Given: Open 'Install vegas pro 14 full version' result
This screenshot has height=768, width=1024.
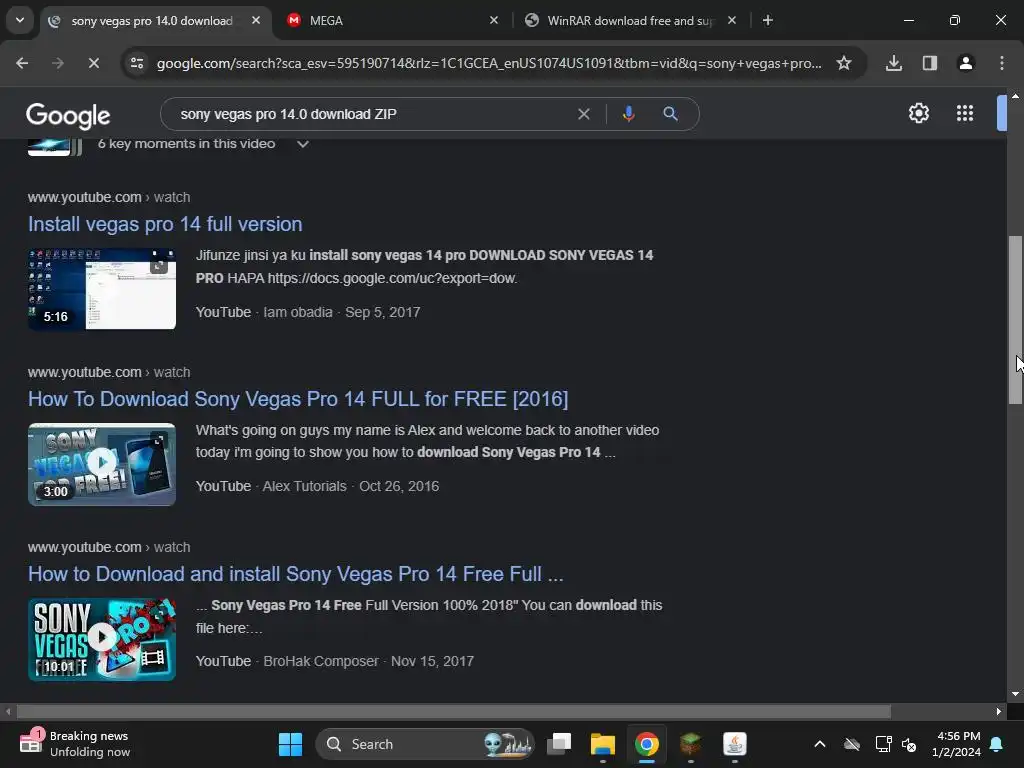Looking at the screenshot, I should click(x=165, y=224).
